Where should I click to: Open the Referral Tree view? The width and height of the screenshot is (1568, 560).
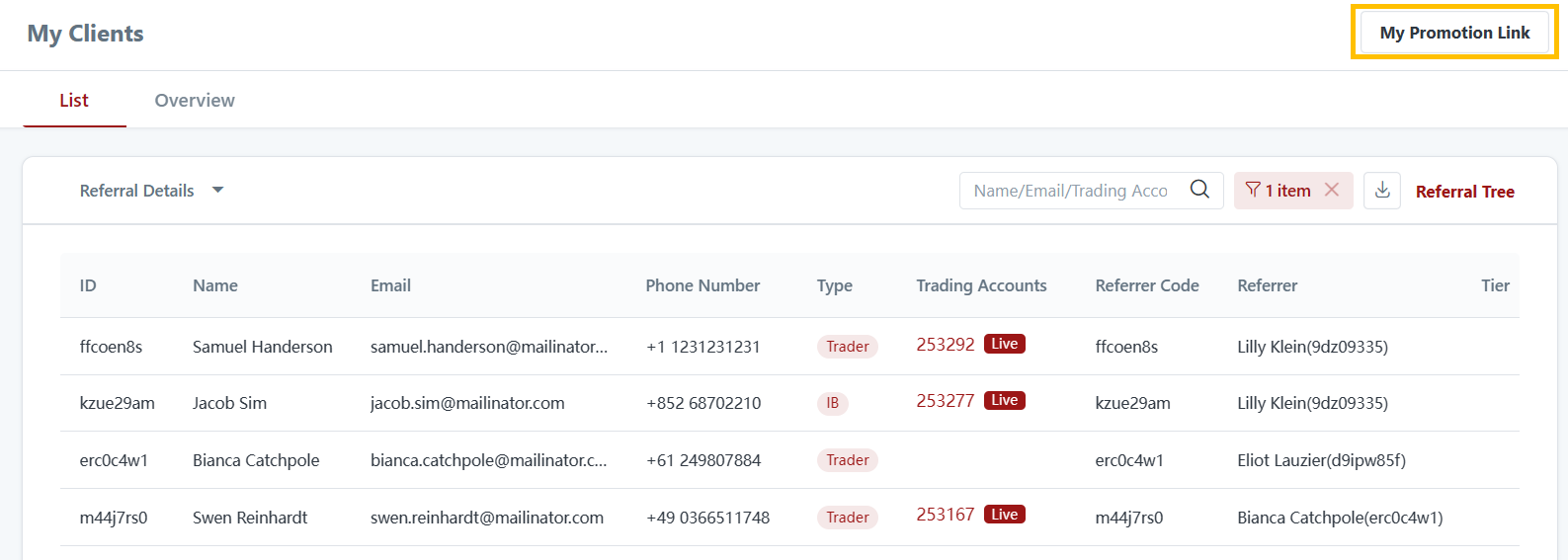pos(1464,192)
